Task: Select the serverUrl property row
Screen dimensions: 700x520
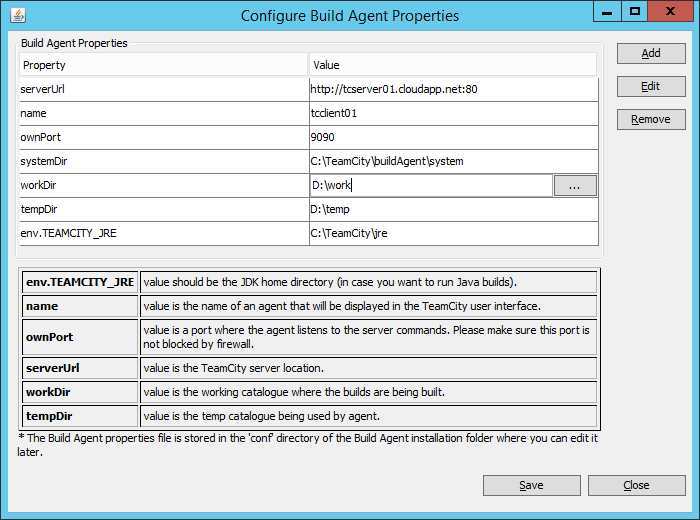Action: pyautogui.click(x=309, y=89)
